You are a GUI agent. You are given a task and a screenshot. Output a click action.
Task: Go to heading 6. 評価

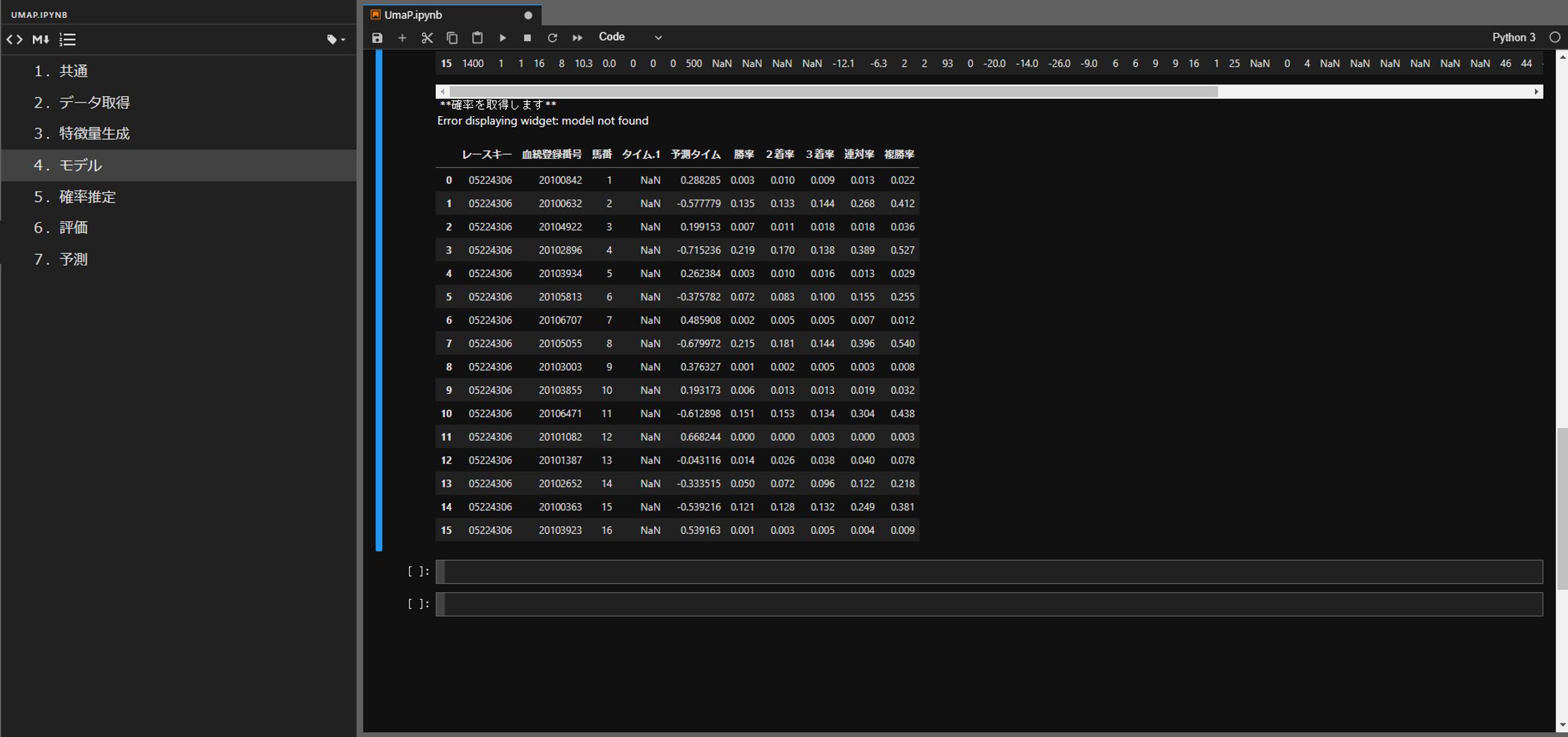(x=179, y=227)
